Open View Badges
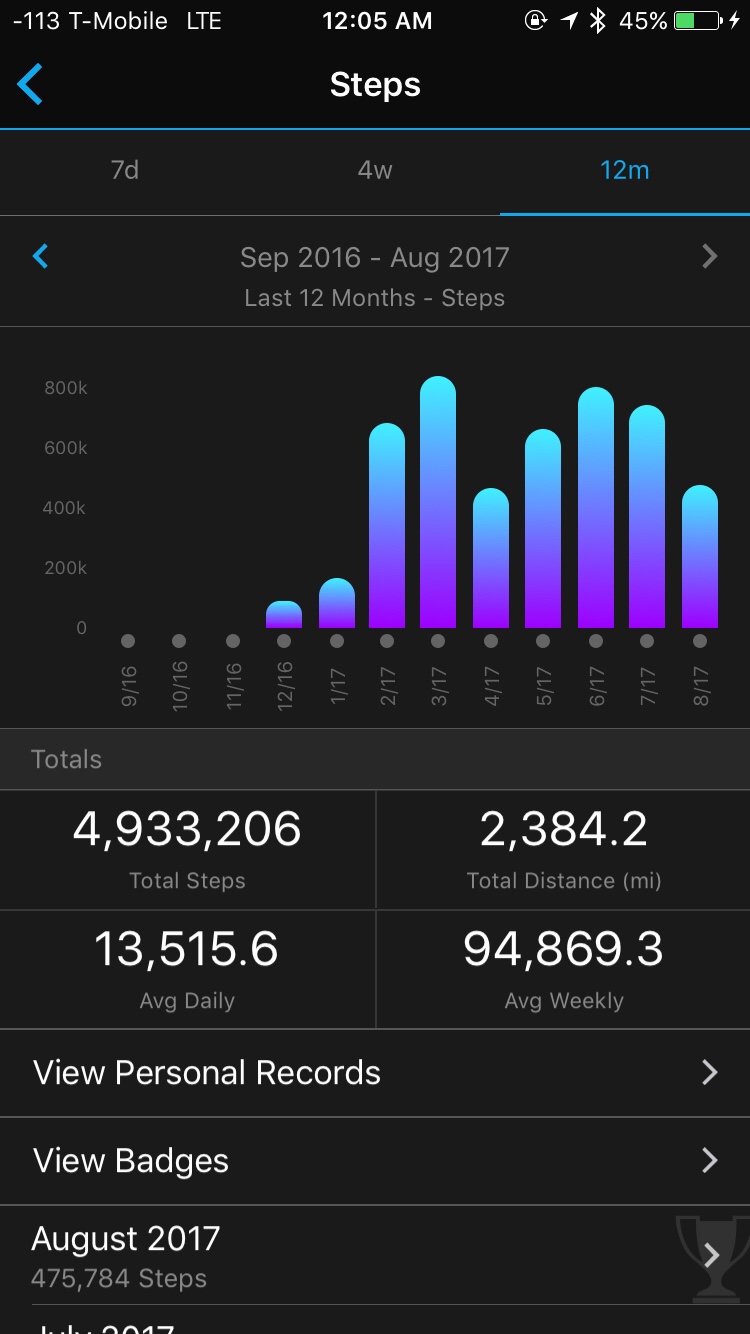 131,1161
